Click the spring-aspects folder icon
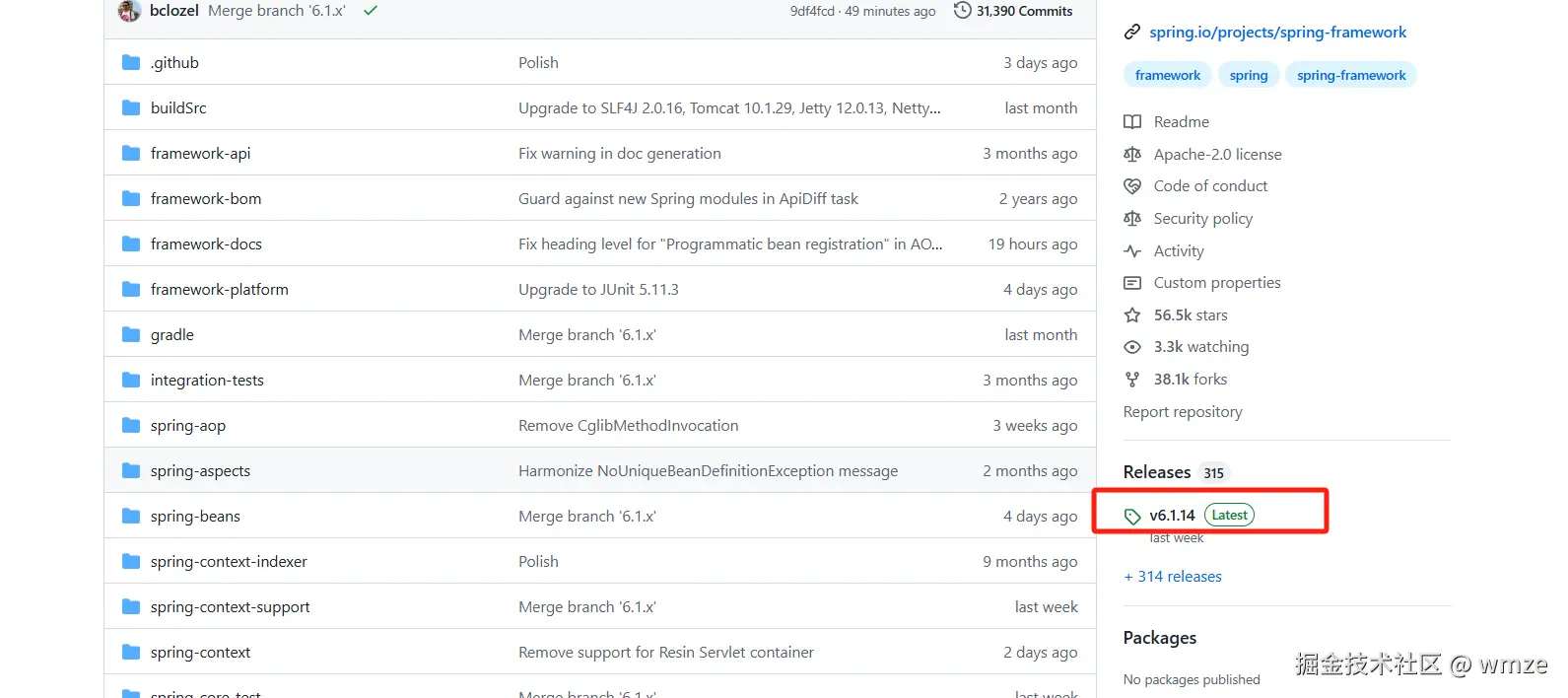 click(x=131, y=470)
